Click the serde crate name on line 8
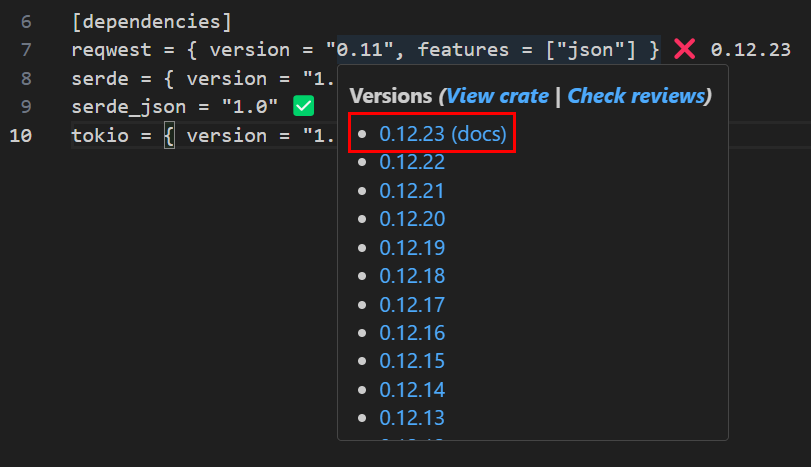 click(x=100, y=79)
